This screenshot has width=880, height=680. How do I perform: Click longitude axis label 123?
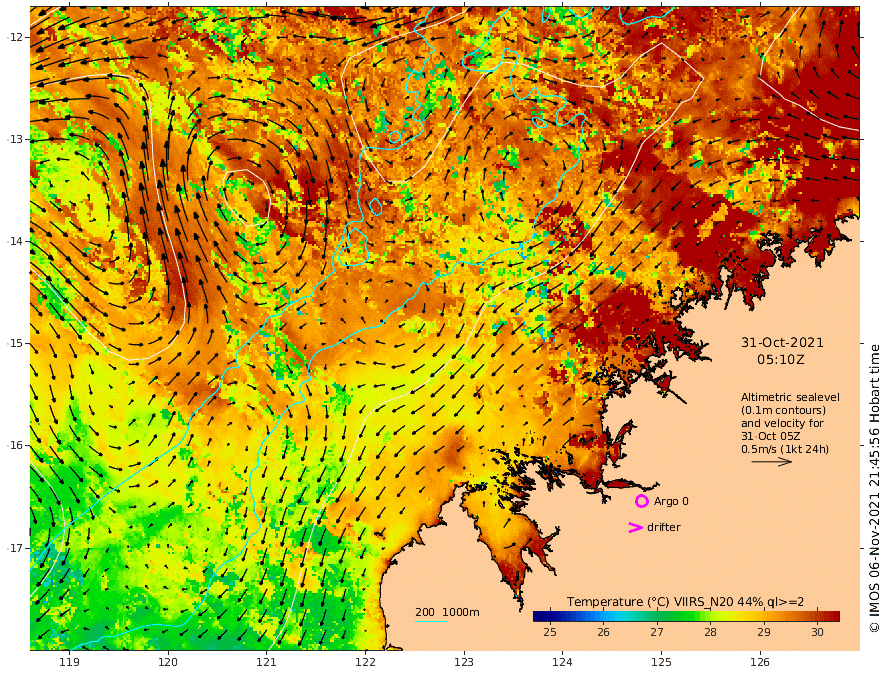point(464,662)
